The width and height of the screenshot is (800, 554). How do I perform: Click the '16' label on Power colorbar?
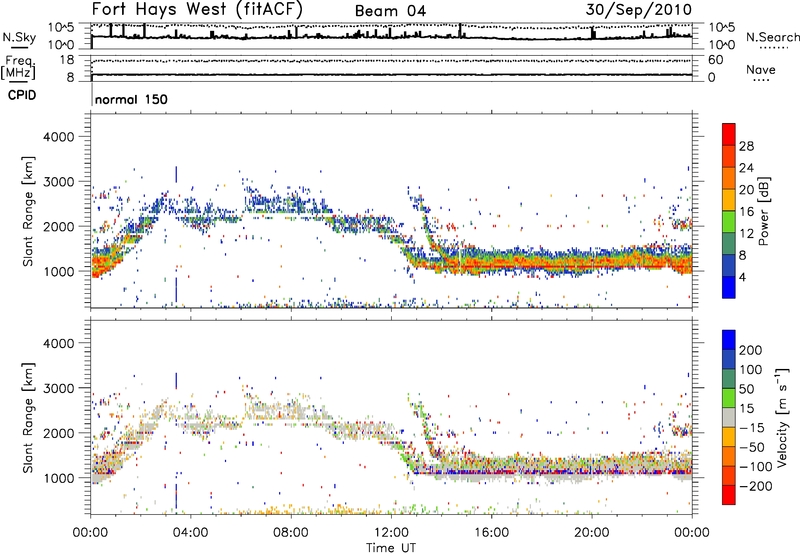pyautogui.click(x=746, y=212)
